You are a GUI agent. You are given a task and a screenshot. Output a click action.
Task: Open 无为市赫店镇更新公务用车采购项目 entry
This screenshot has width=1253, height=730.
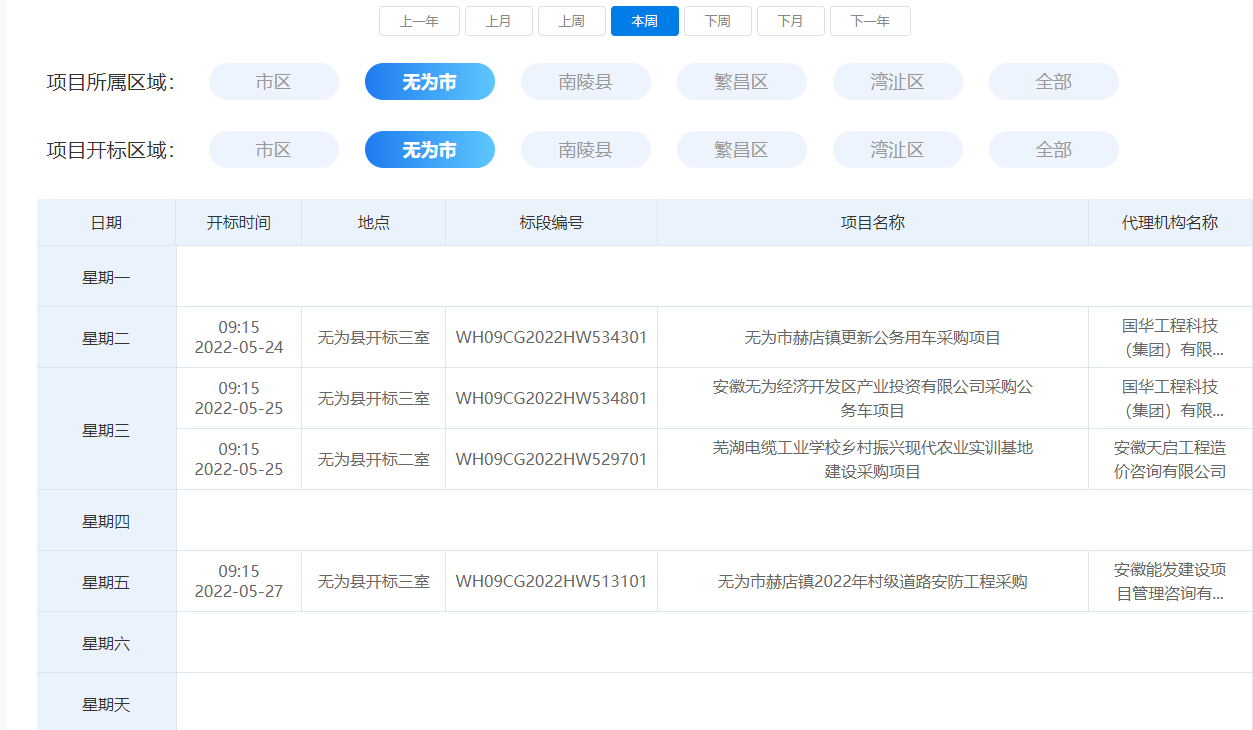tap(872, 338)
